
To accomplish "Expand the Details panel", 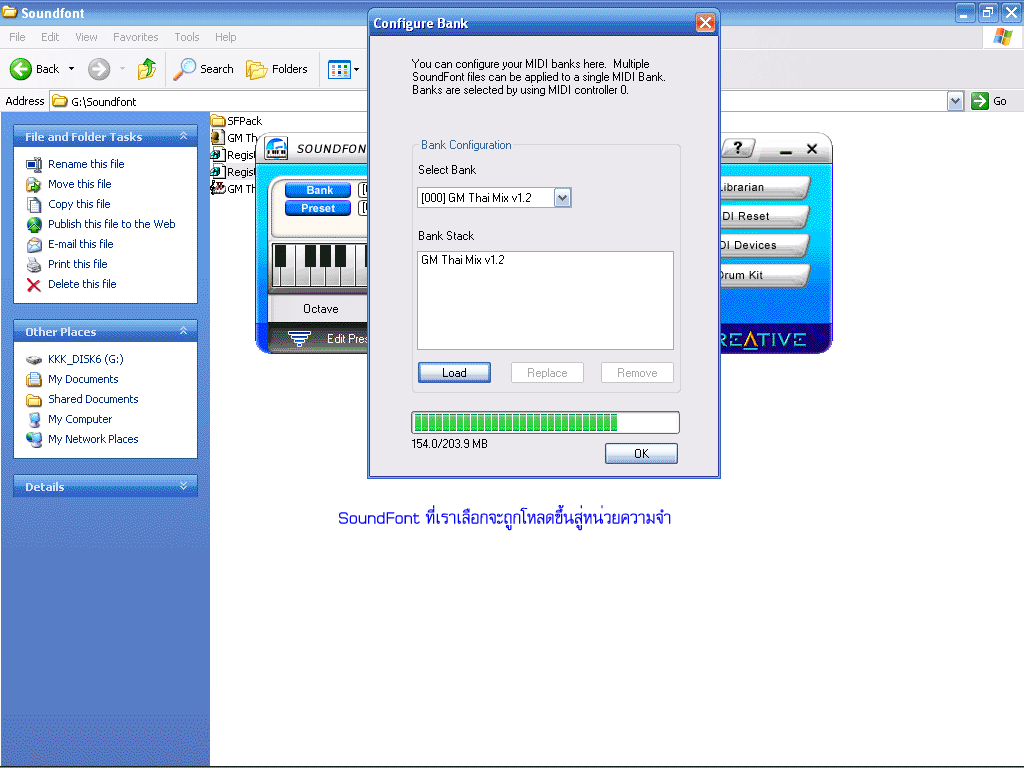I will 184,486.
